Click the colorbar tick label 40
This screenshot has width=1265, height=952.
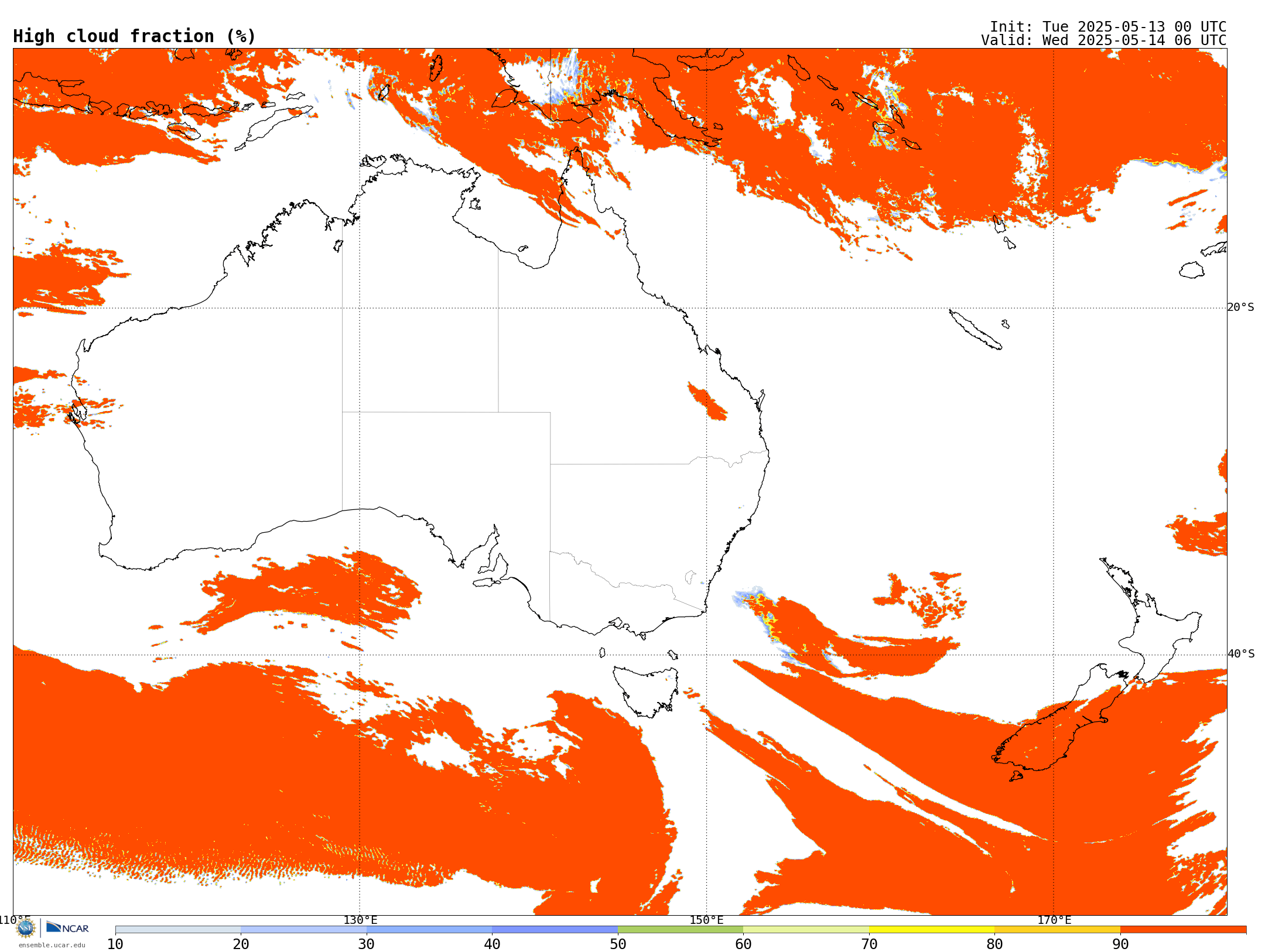tap(492, 944)
